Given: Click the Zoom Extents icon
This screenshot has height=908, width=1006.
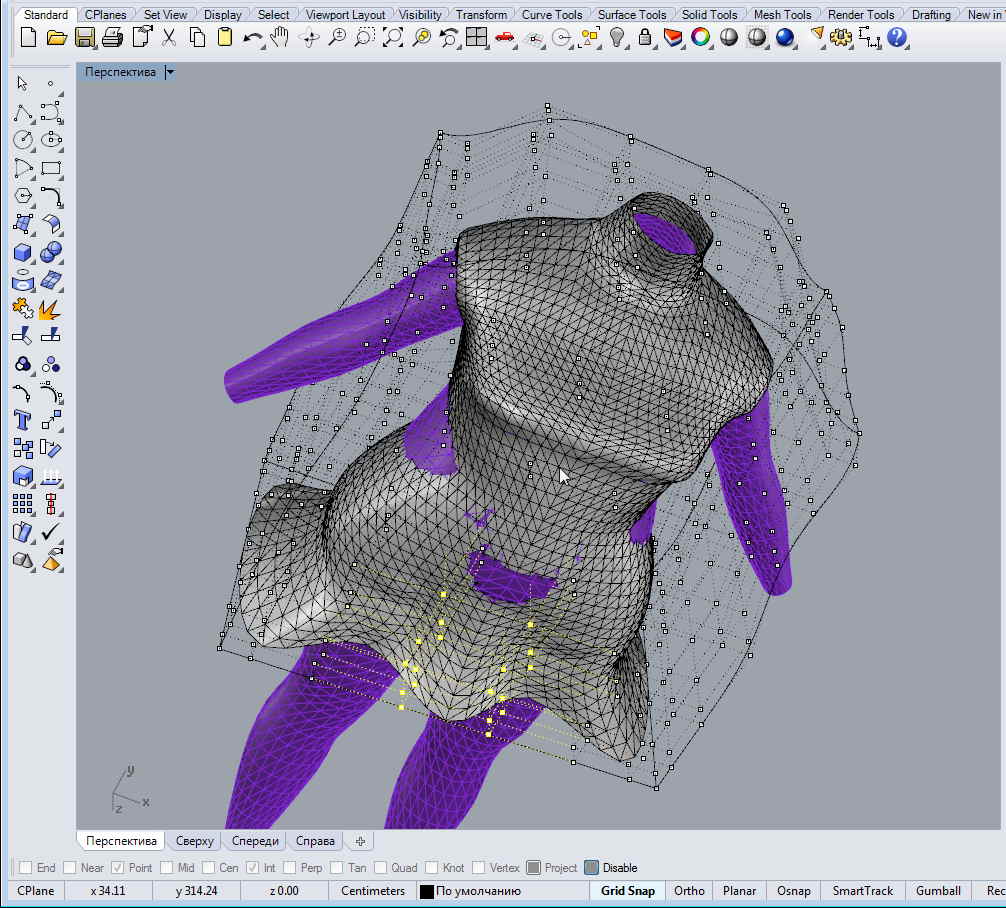Looking at the screenshot, I should tap(393, 38).
